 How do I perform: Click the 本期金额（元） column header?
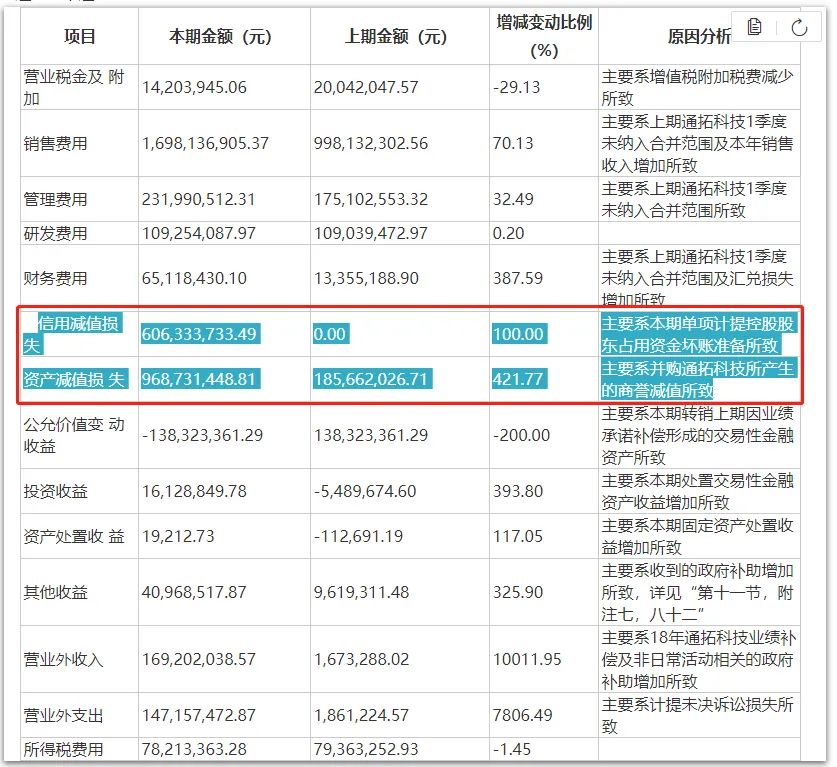[x=220, y=37]
